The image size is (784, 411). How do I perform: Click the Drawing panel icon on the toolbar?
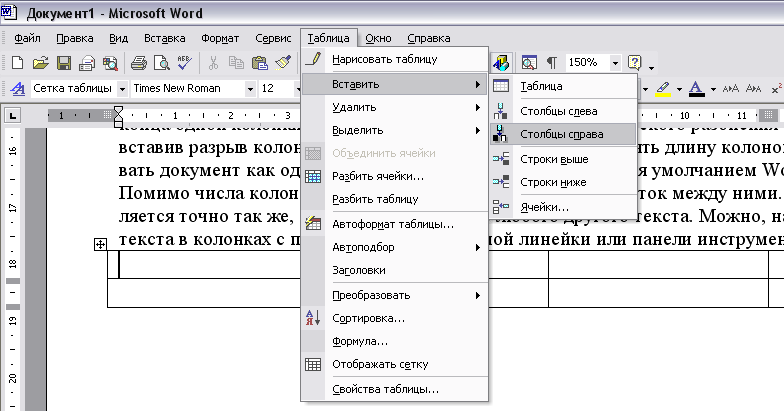(x=501, y=62)
